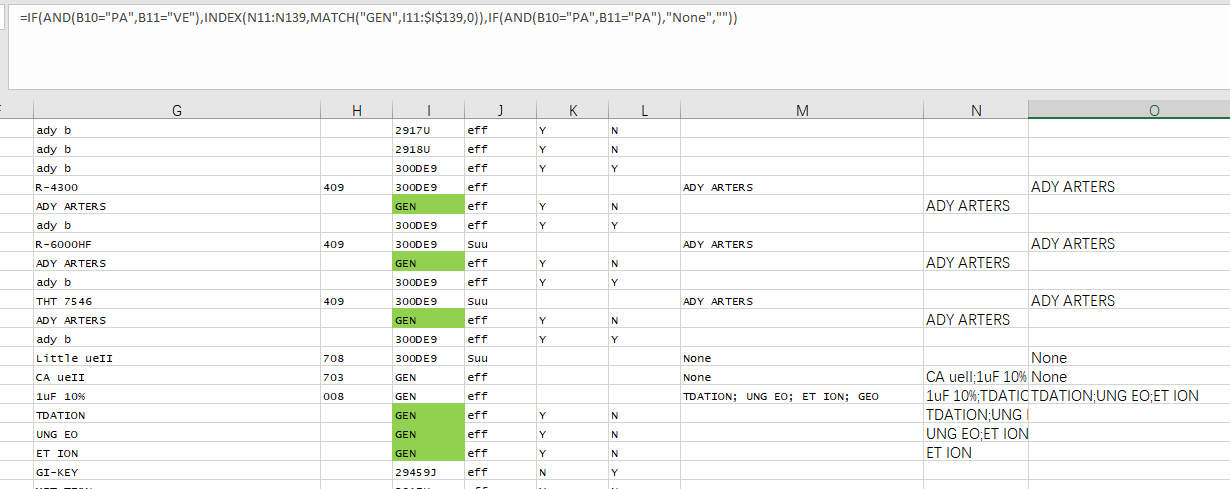This screenshot has width=1230, height=489.
Task: Select column G header
Action: [x=177, y=111]
